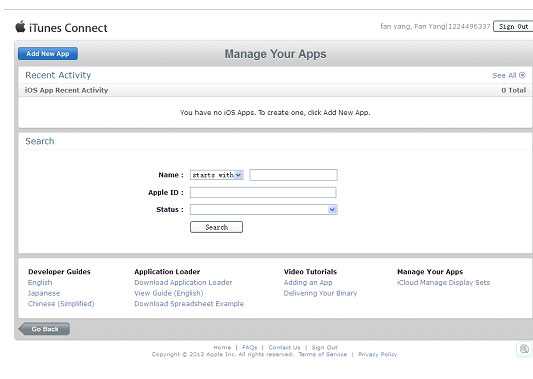The height and width of the screenshot is (379, 533).
Task: Open English developer guide
Action: tap(40, 282)
